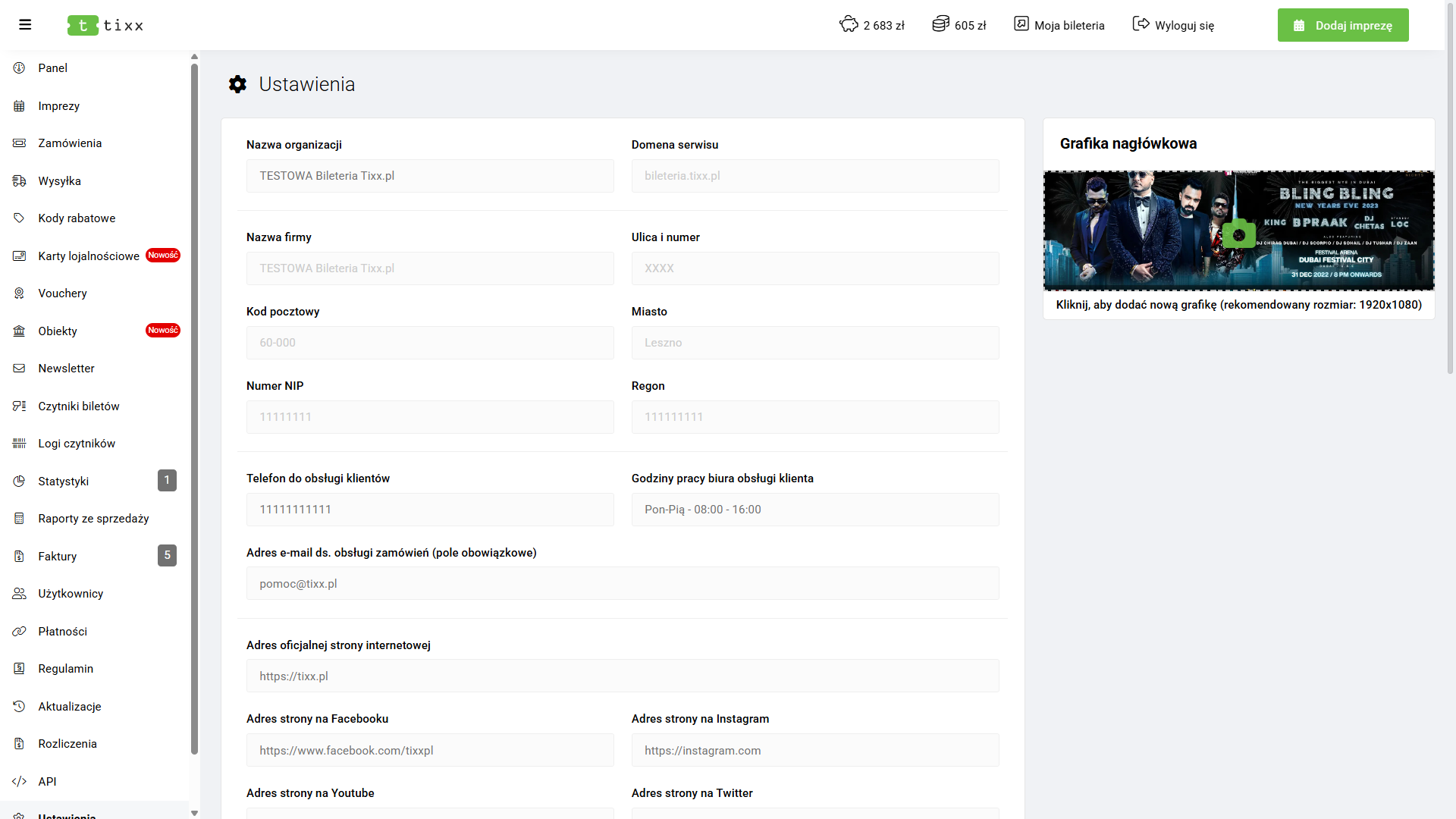
Task: Click the Moja bileteria icon
Action: 1021,24
